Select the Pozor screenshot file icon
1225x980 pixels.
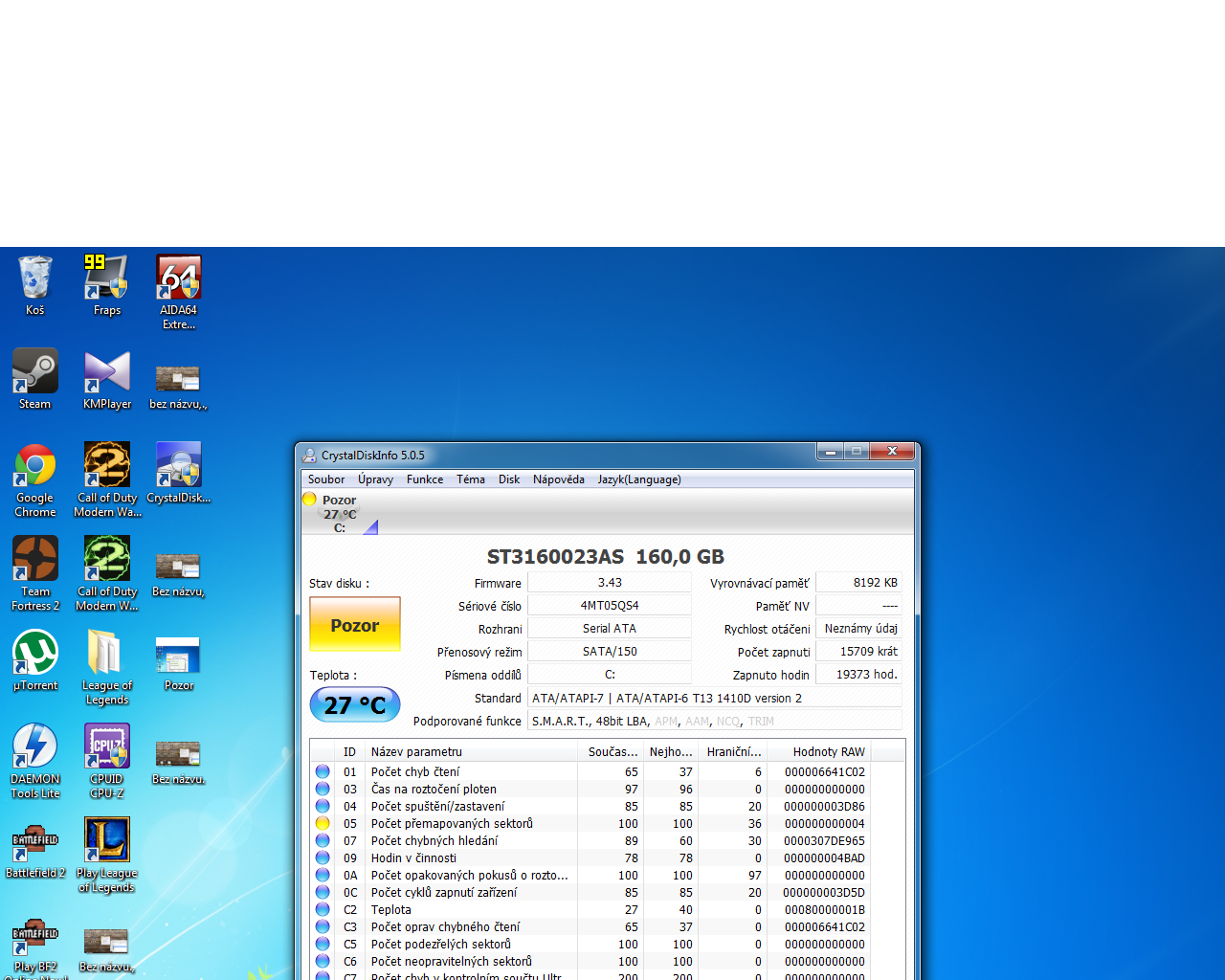click(x=178, y=663)
